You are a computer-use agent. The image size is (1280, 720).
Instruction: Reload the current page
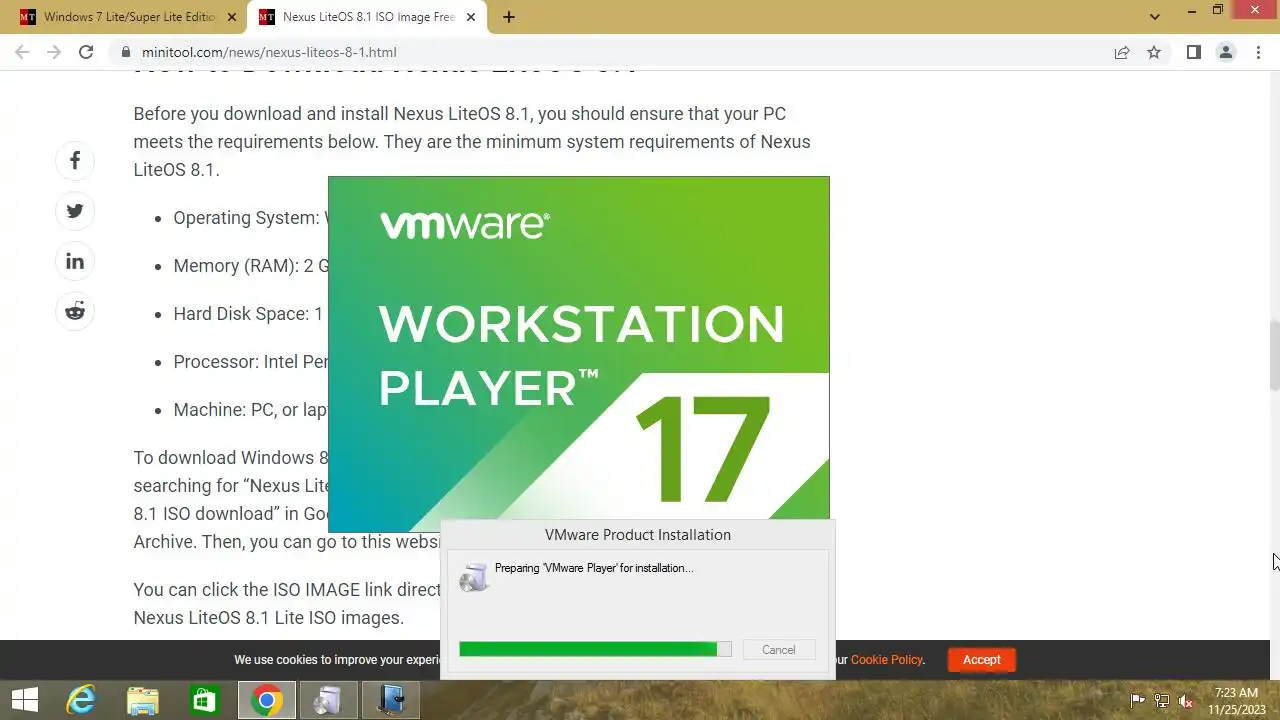(x=86, y=52)
